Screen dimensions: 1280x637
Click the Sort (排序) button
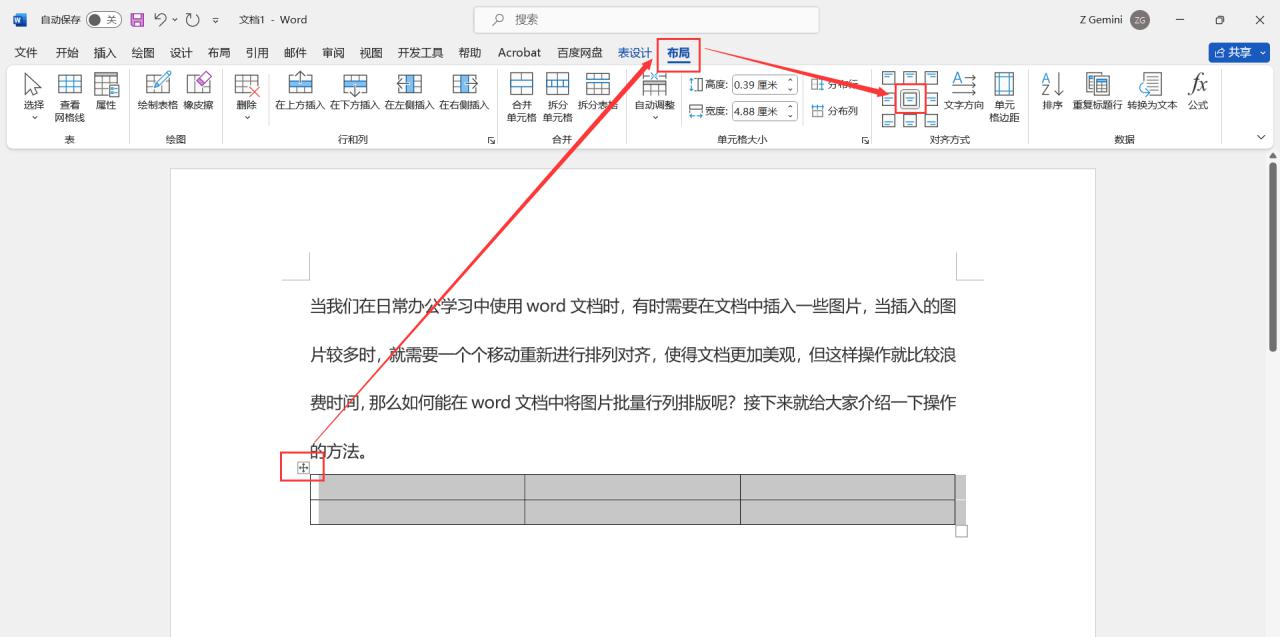click(x=1052, y=91)
